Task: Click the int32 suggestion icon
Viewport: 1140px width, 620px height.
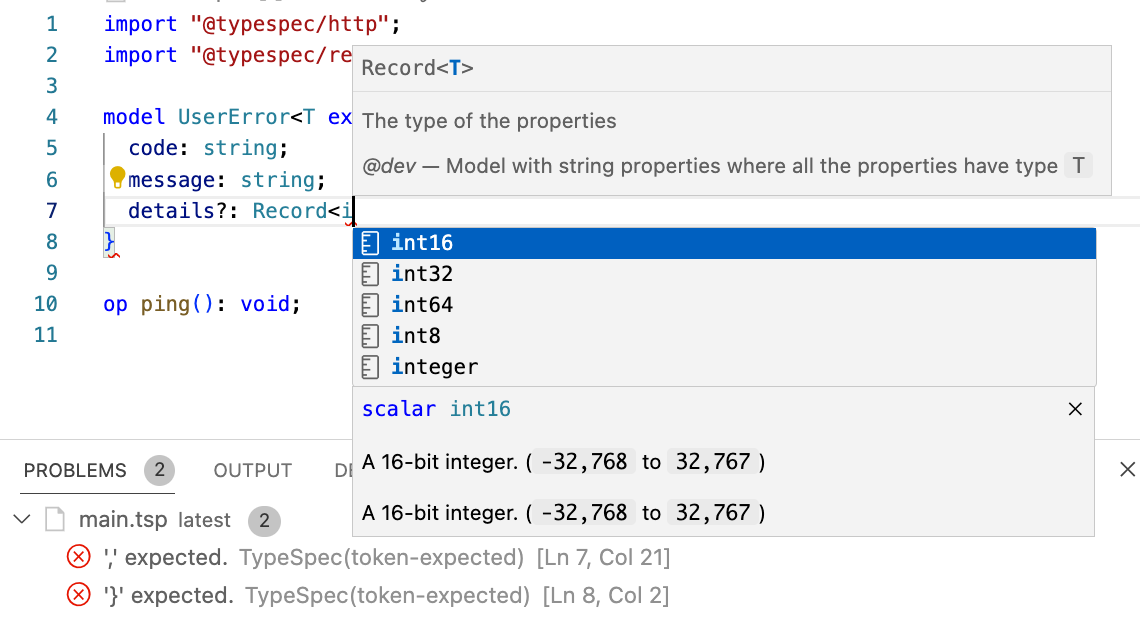Action: (371, 274)
